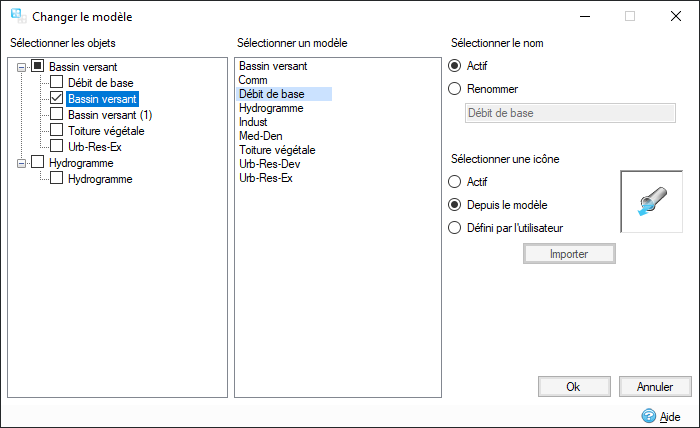
Task: Click the Importer button
Action: pos(569,254)
